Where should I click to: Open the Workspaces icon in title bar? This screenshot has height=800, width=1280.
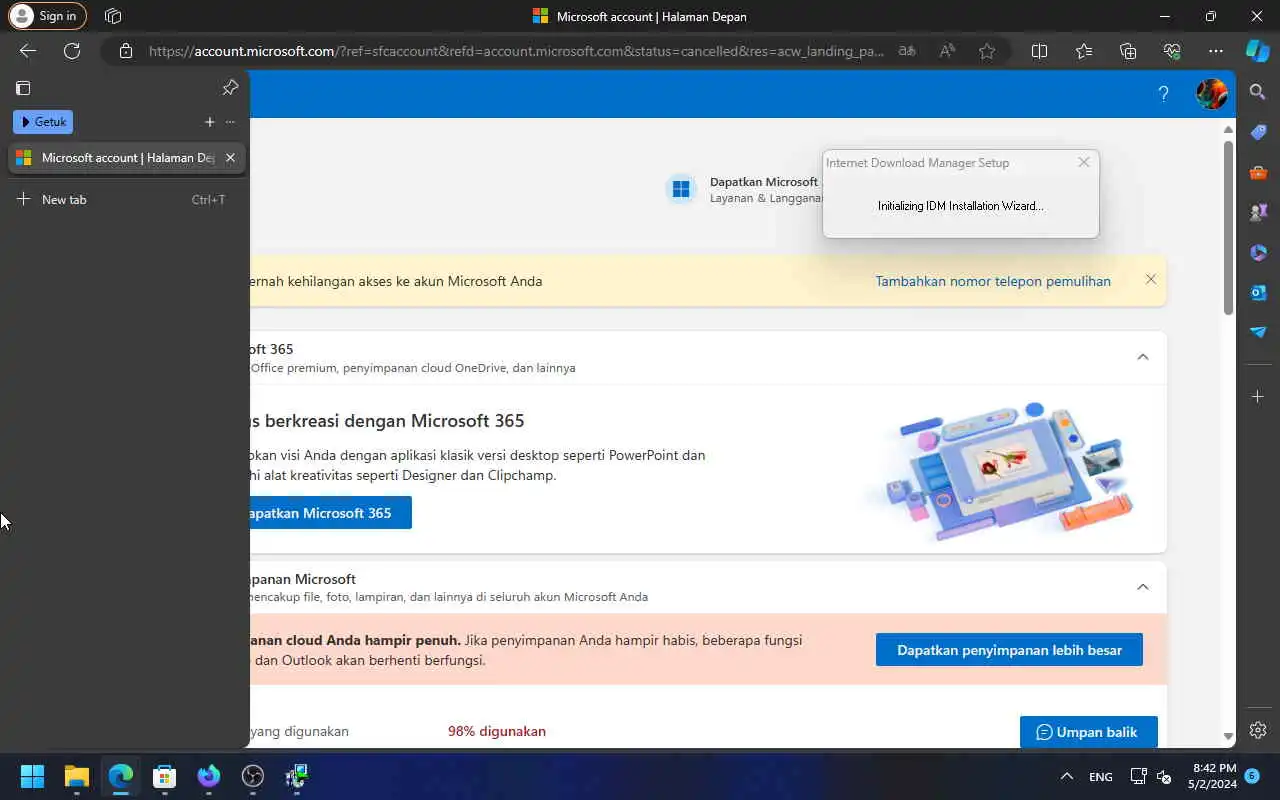pyautogui.click(x=113, y=16)
